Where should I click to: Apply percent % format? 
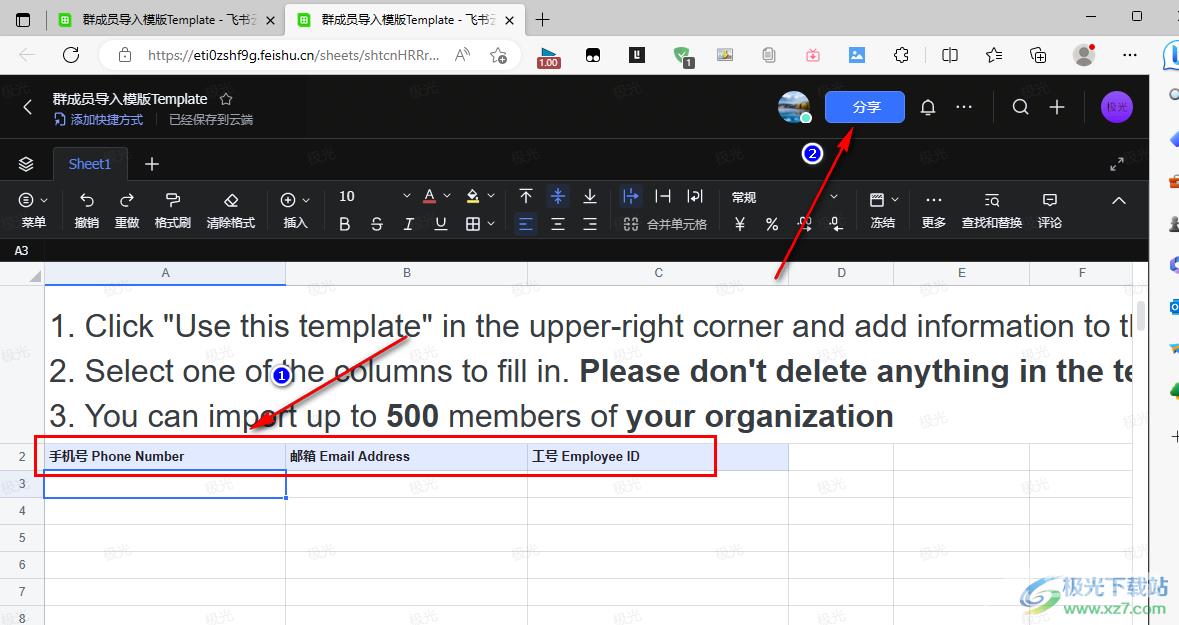(772, 223)
